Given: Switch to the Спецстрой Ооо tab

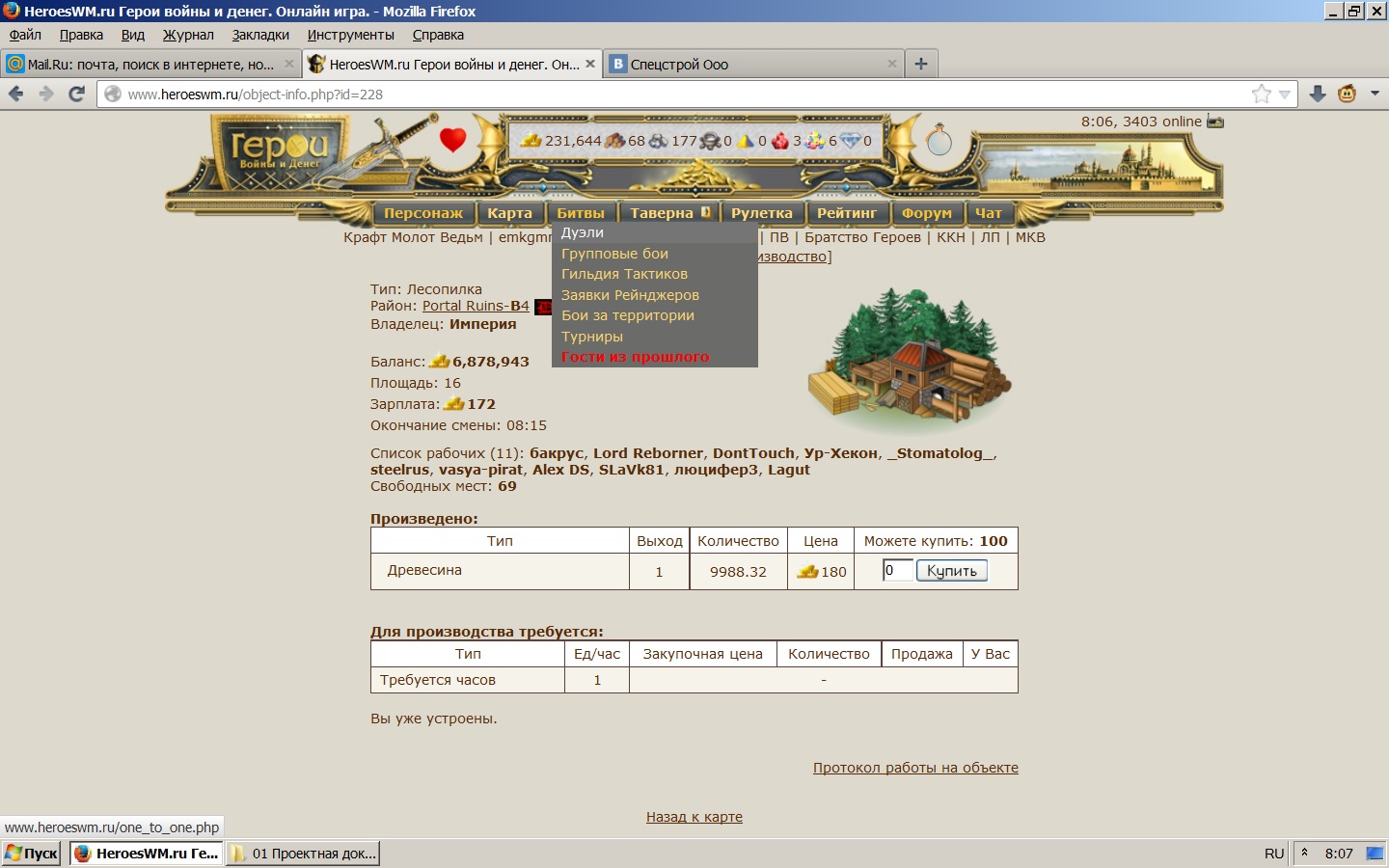Looking at the screenshot, I should (755, 65).
